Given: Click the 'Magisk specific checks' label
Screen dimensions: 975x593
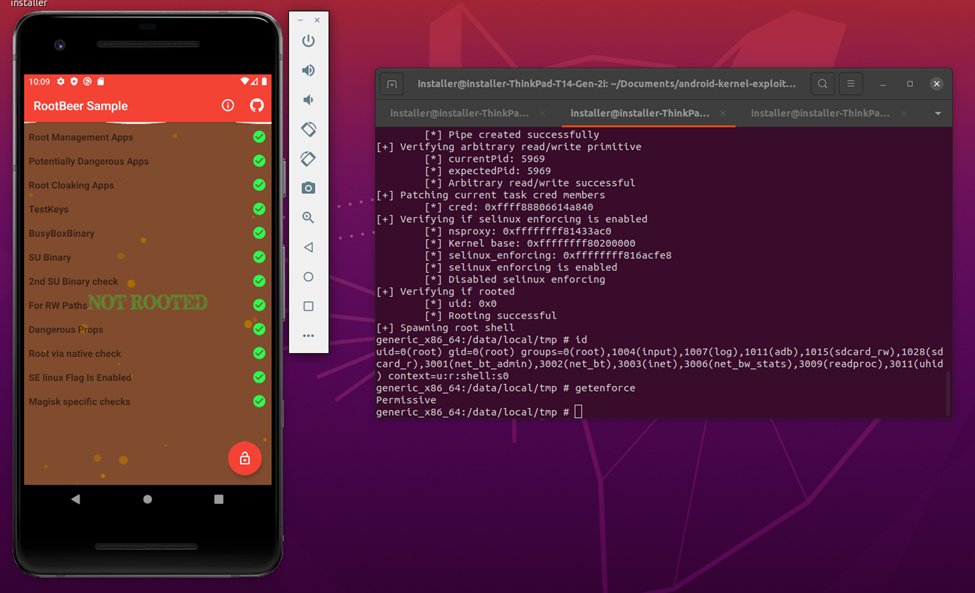Looking at the screenshot, I should click(x=79, y=402).
